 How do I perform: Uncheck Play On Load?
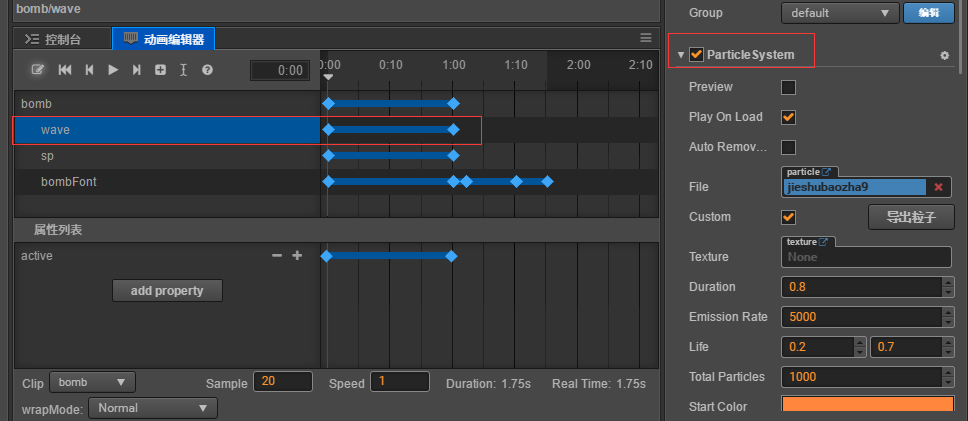[788, 117]
